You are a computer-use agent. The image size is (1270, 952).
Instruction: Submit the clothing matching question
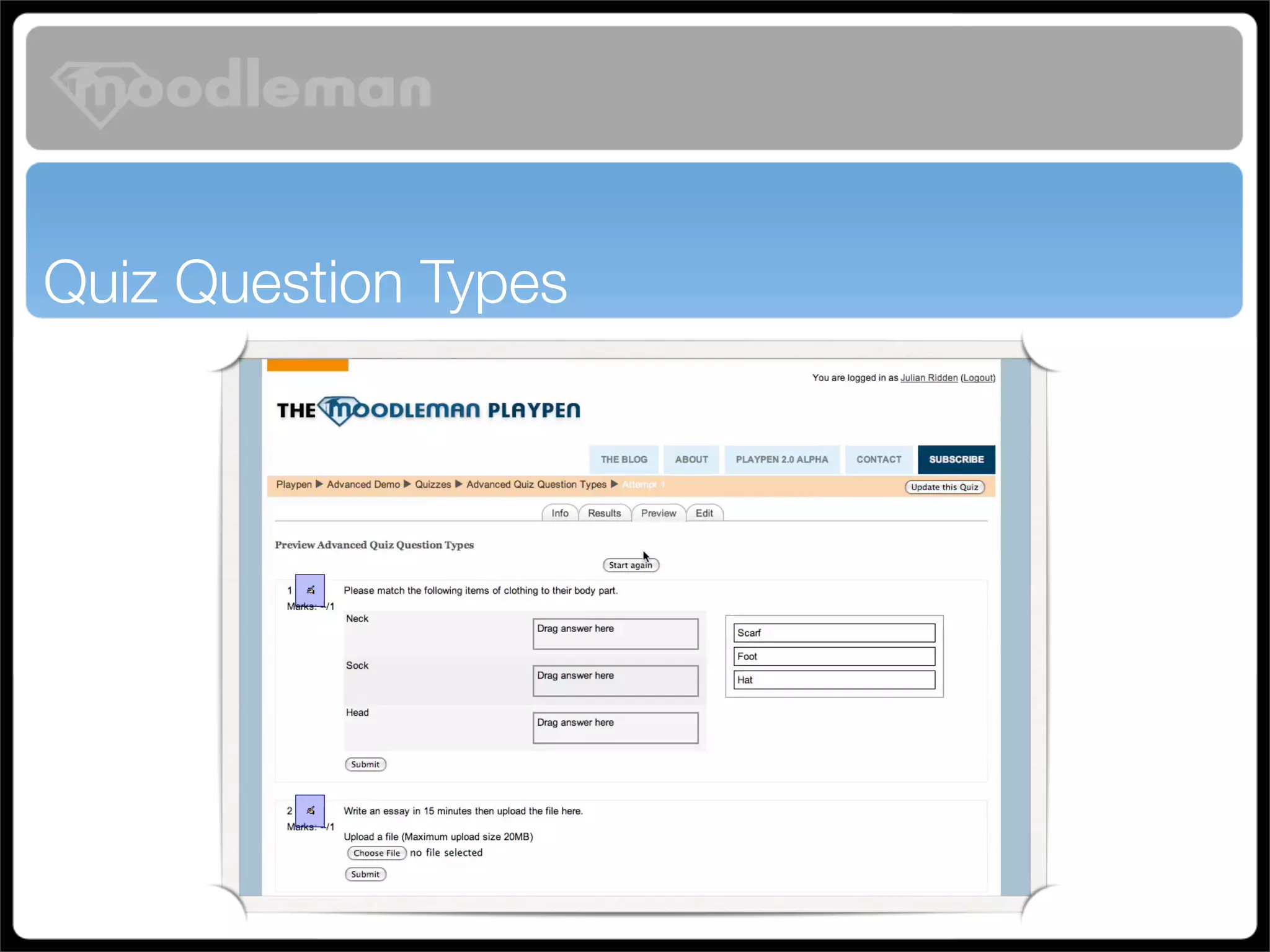(x=365, y=765)
